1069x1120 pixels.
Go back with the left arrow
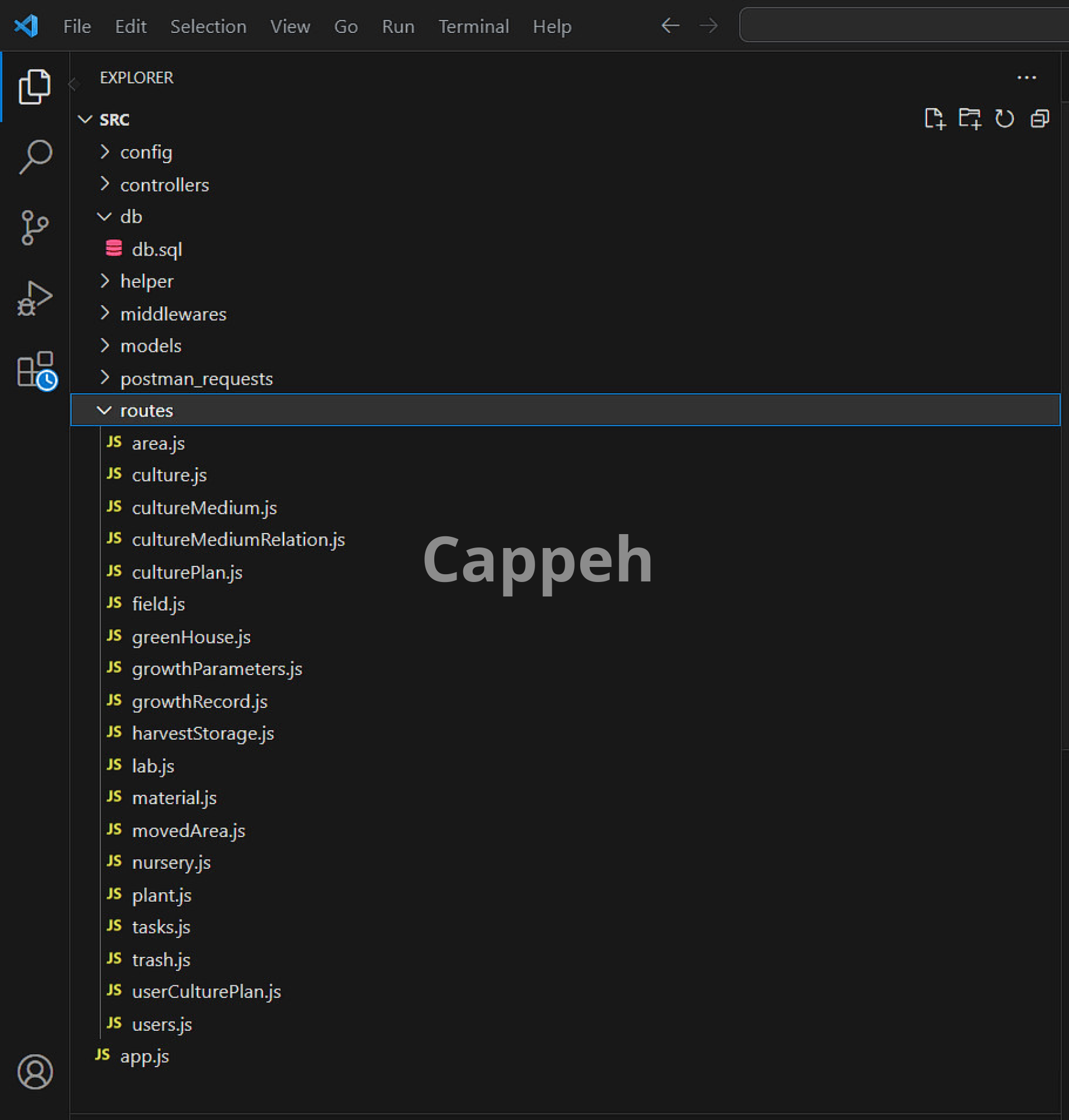click(x=670, y=26)
